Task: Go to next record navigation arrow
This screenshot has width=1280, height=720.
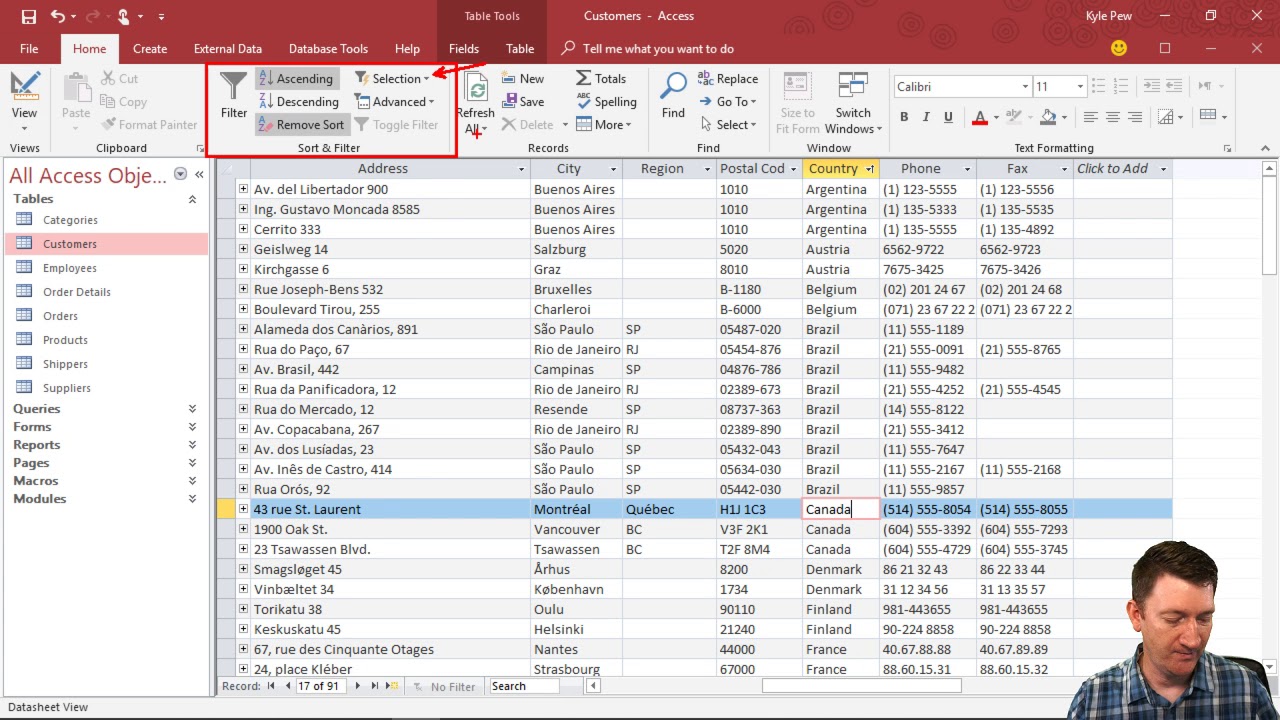Action: (357, 686)
